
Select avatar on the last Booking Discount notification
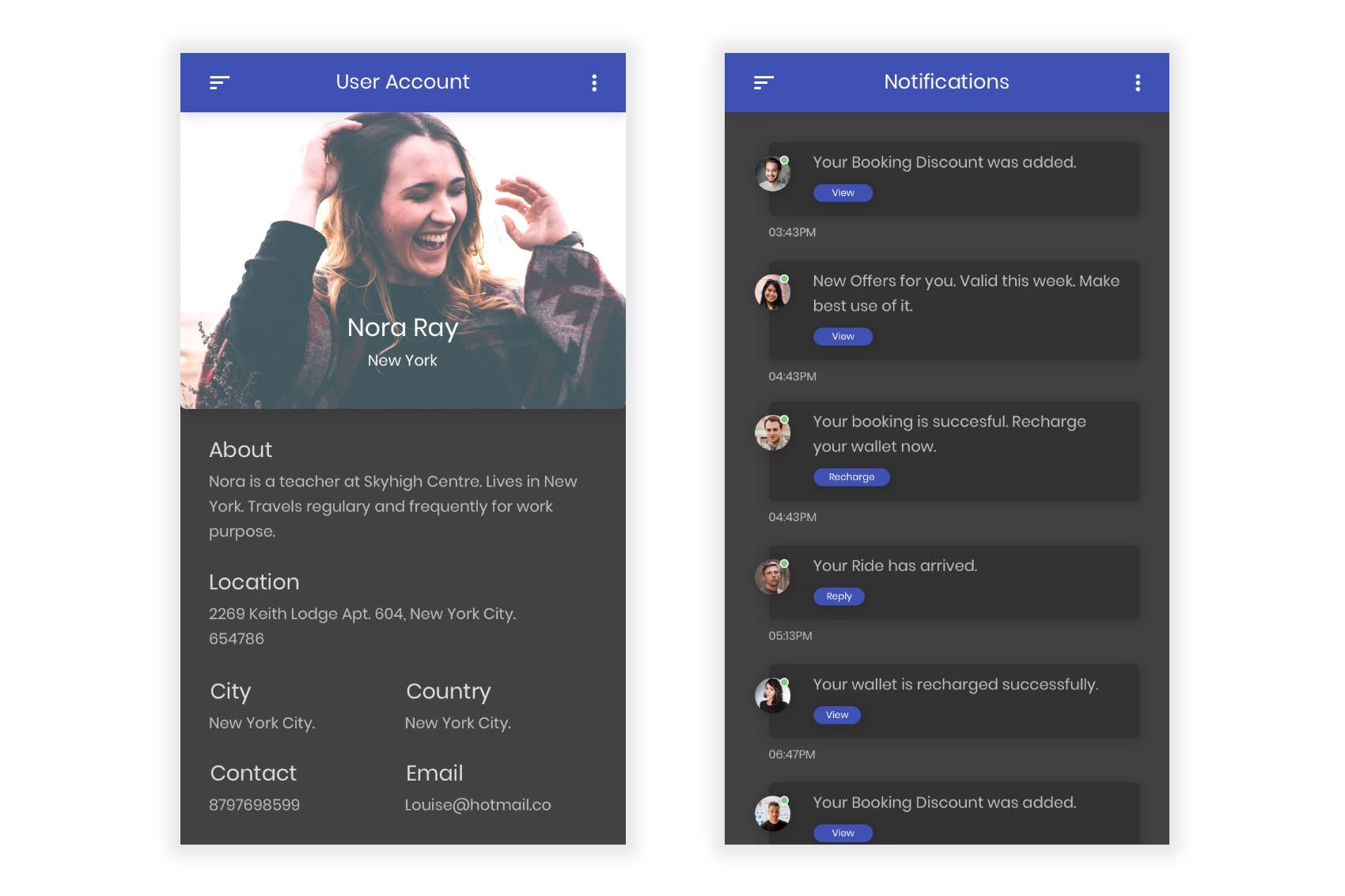pyautogui.click(x=772, y=815)
